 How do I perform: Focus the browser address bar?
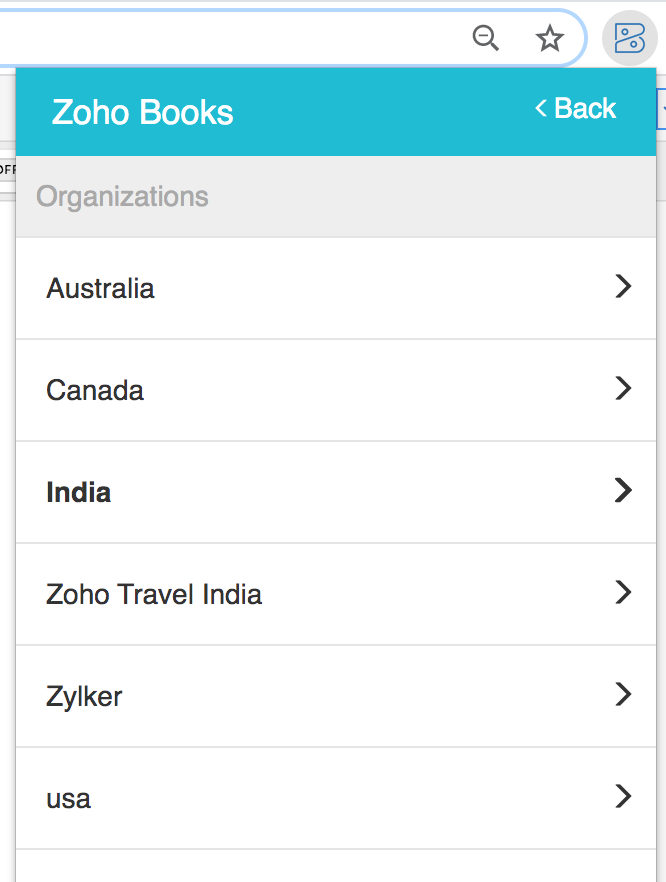tap(230, 39)
